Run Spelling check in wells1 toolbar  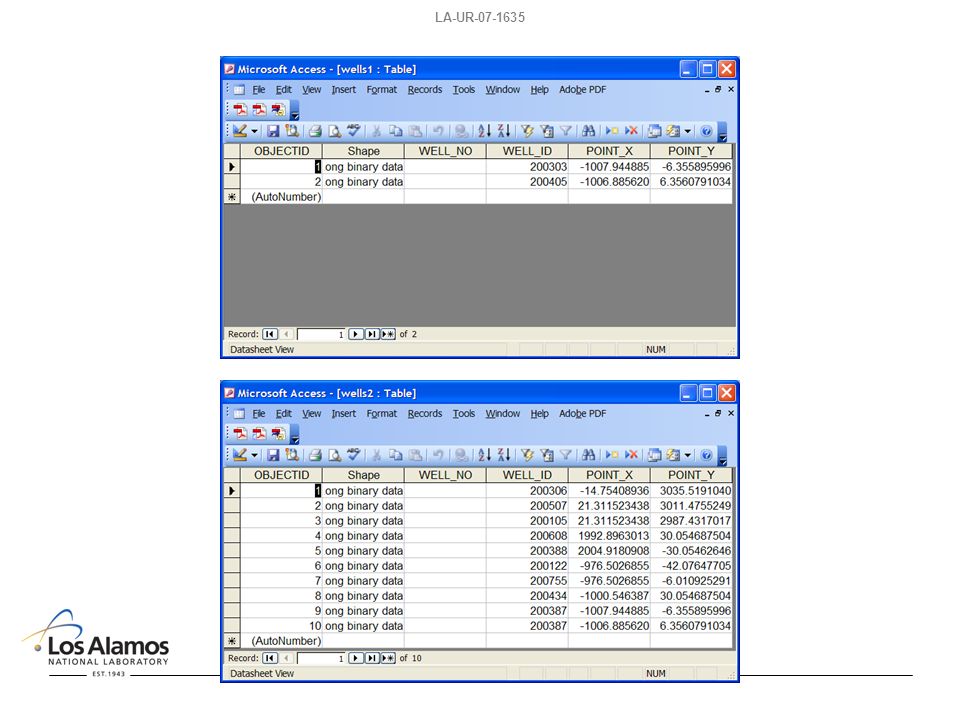[353, 130]
